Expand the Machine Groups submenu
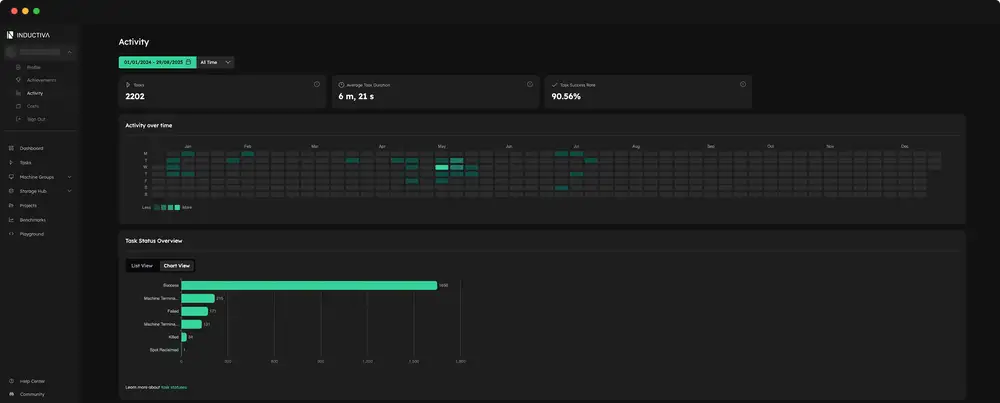 click(69, 176)
